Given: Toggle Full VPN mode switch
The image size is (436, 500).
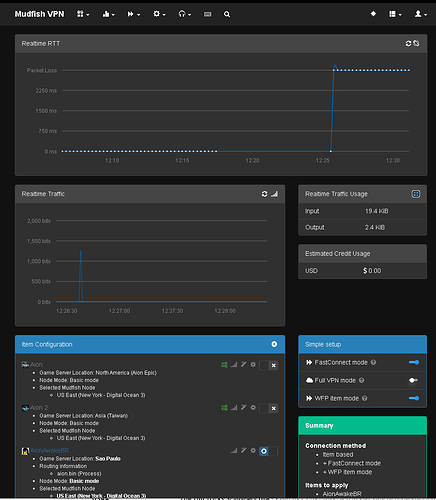Looking at the screenshot, I should (413, 380).
